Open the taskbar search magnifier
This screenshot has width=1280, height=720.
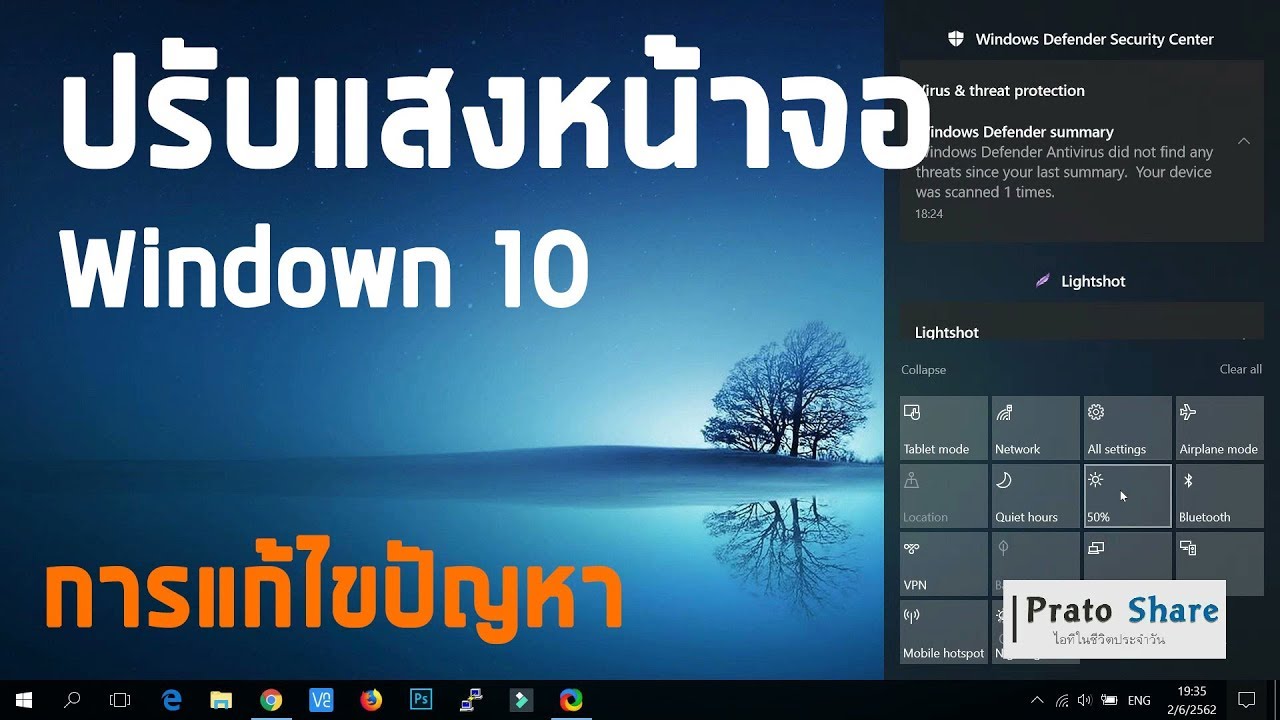point(72,700)
